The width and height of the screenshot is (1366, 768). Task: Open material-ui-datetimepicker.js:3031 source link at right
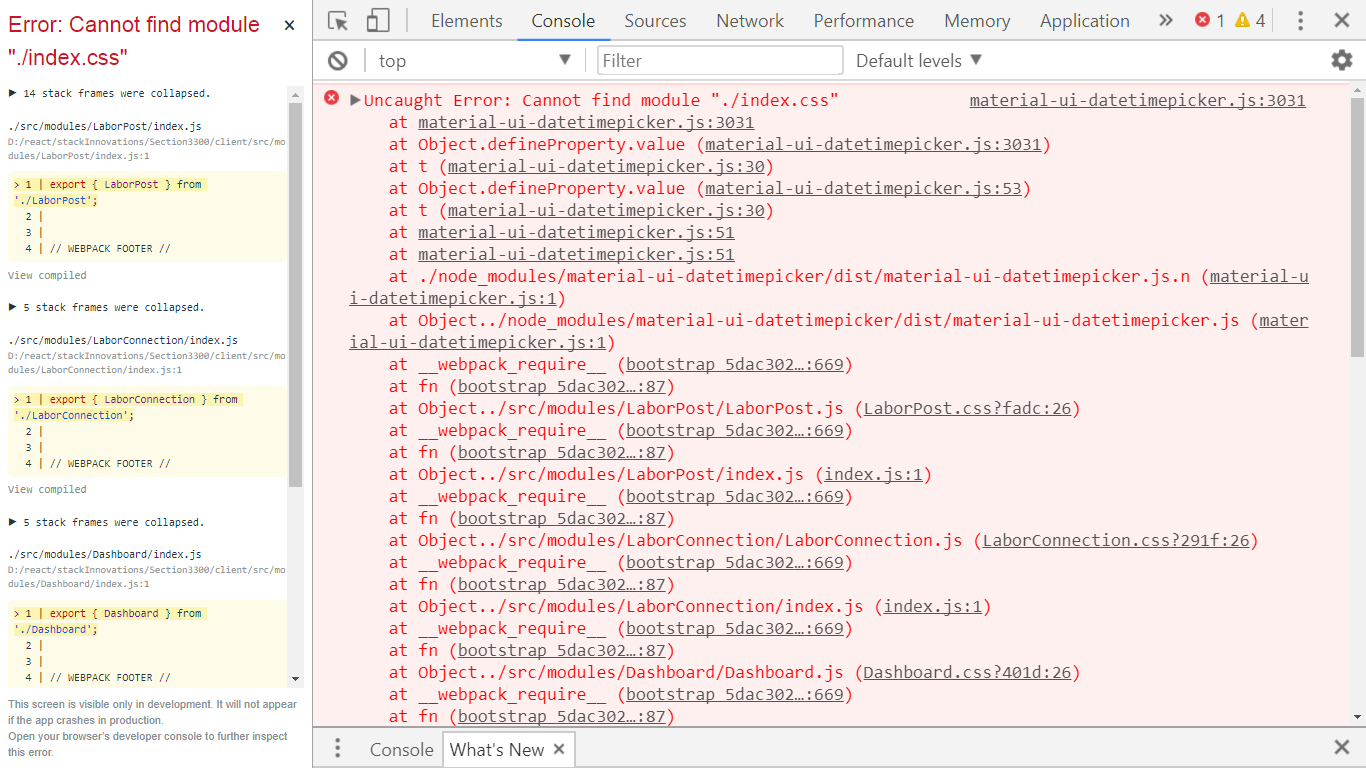pyautogui.click(x=1137, y=100)
